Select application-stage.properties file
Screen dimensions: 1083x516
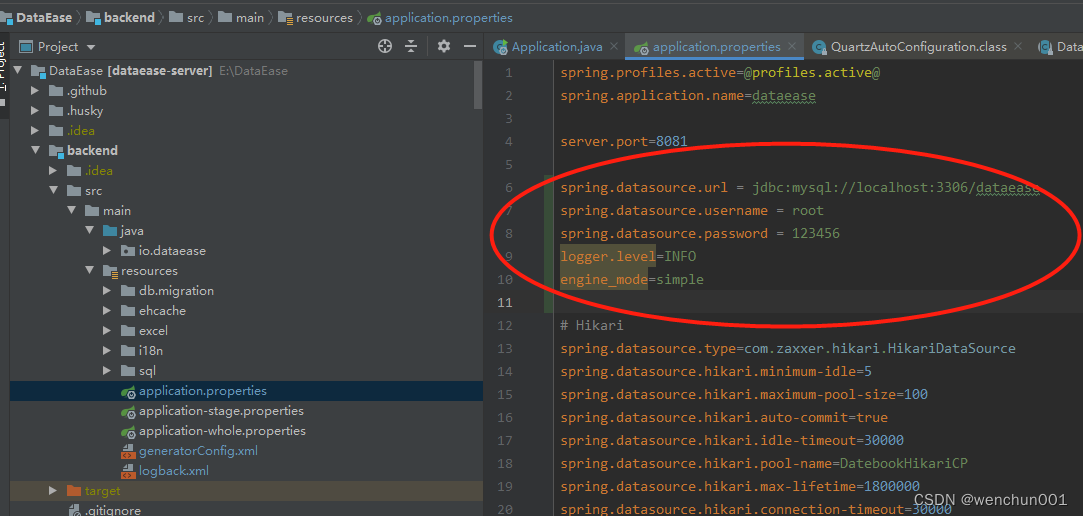[x=221, y=411]
